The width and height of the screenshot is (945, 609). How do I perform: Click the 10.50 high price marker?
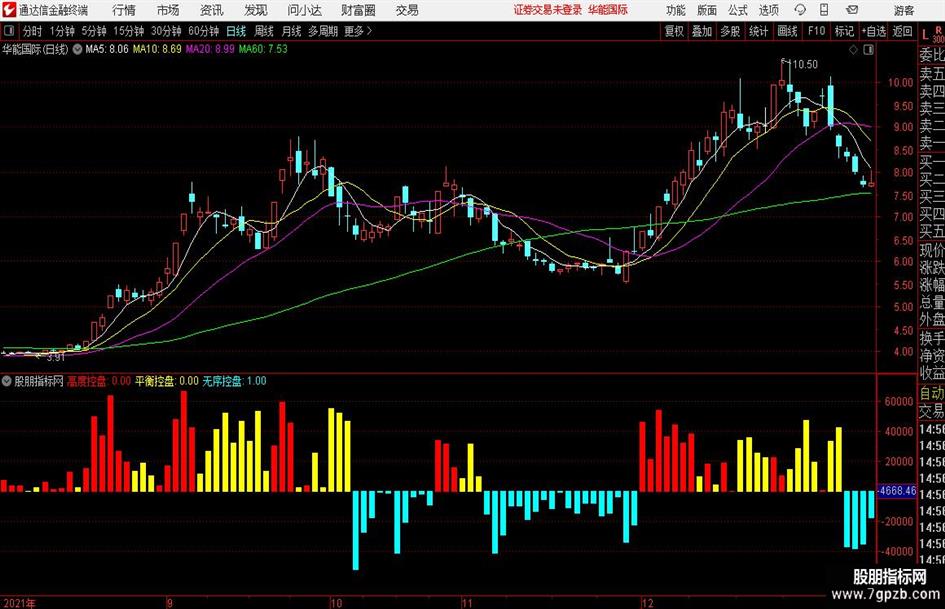805,65
